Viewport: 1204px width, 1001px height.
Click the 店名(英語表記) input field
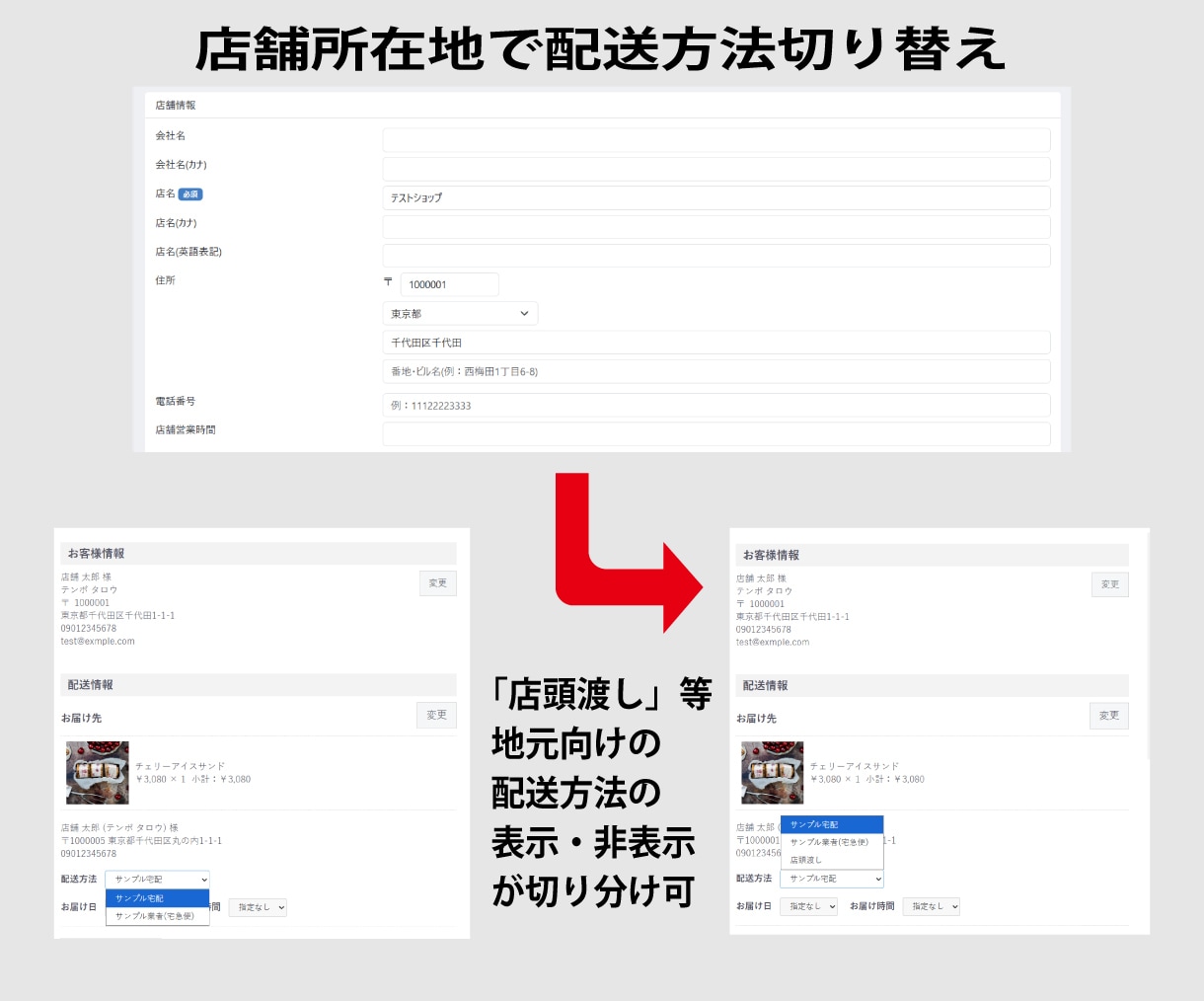716,255
